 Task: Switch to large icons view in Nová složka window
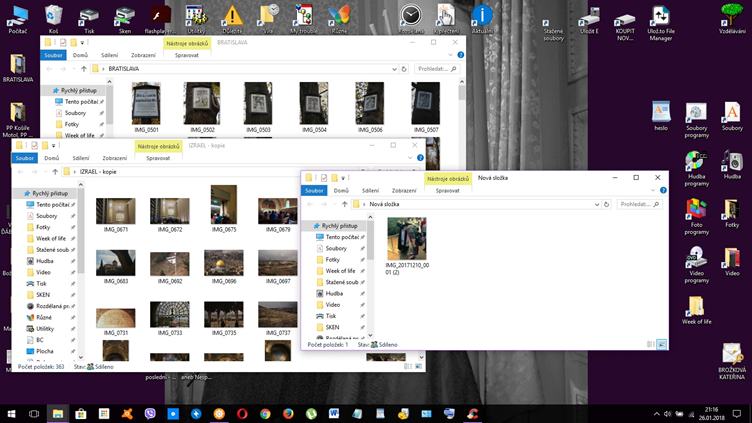661,344
